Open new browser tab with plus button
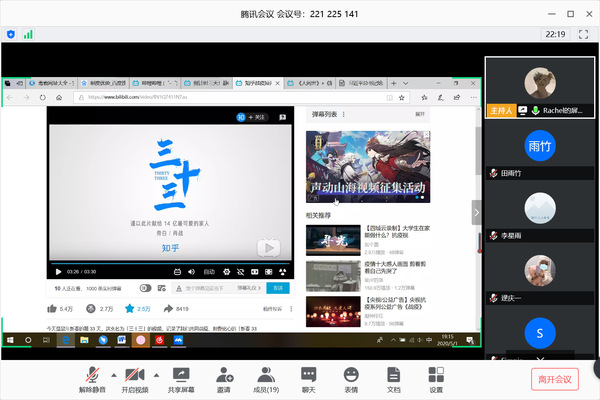Image resolution: width=600 pixels, height=400 pixels. tap(393, 83)
